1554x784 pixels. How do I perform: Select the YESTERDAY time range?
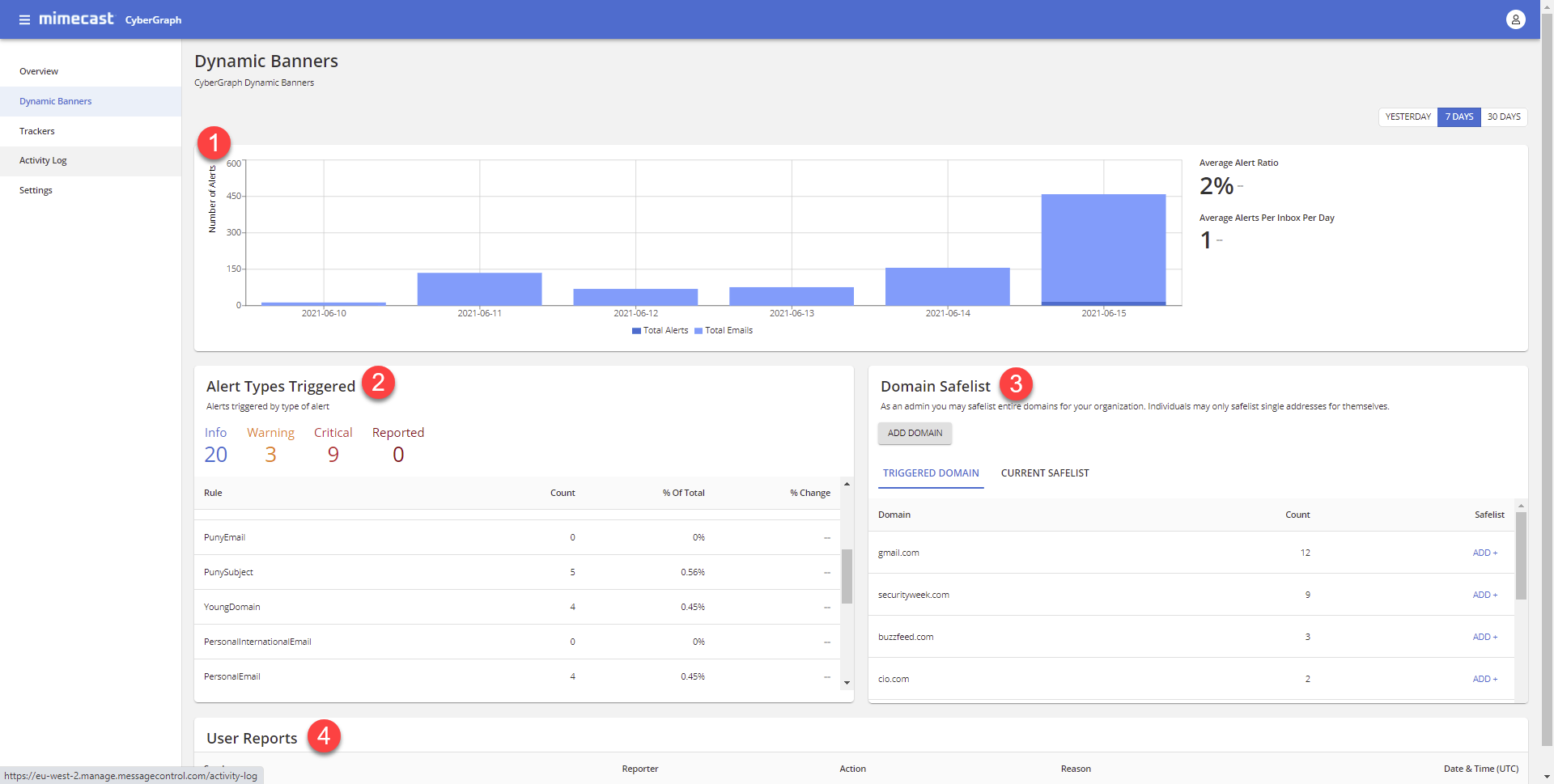(1408, 117)
